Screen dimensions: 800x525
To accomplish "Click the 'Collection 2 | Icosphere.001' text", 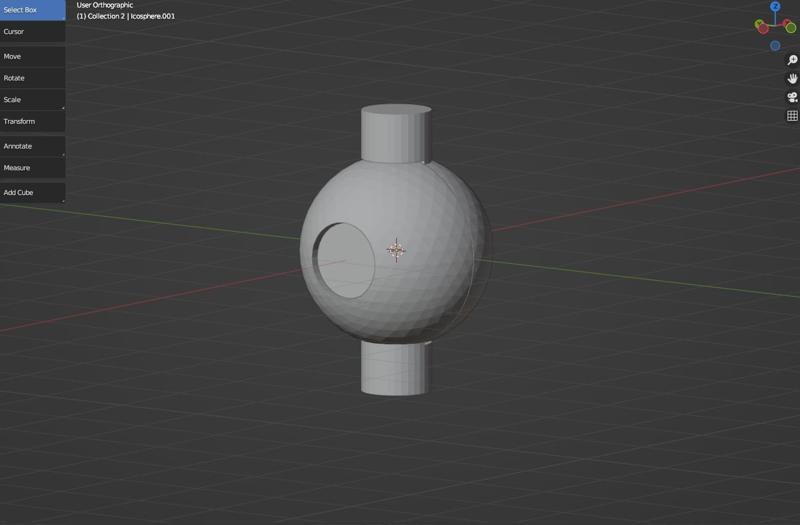I will click(x=131, y=16).
